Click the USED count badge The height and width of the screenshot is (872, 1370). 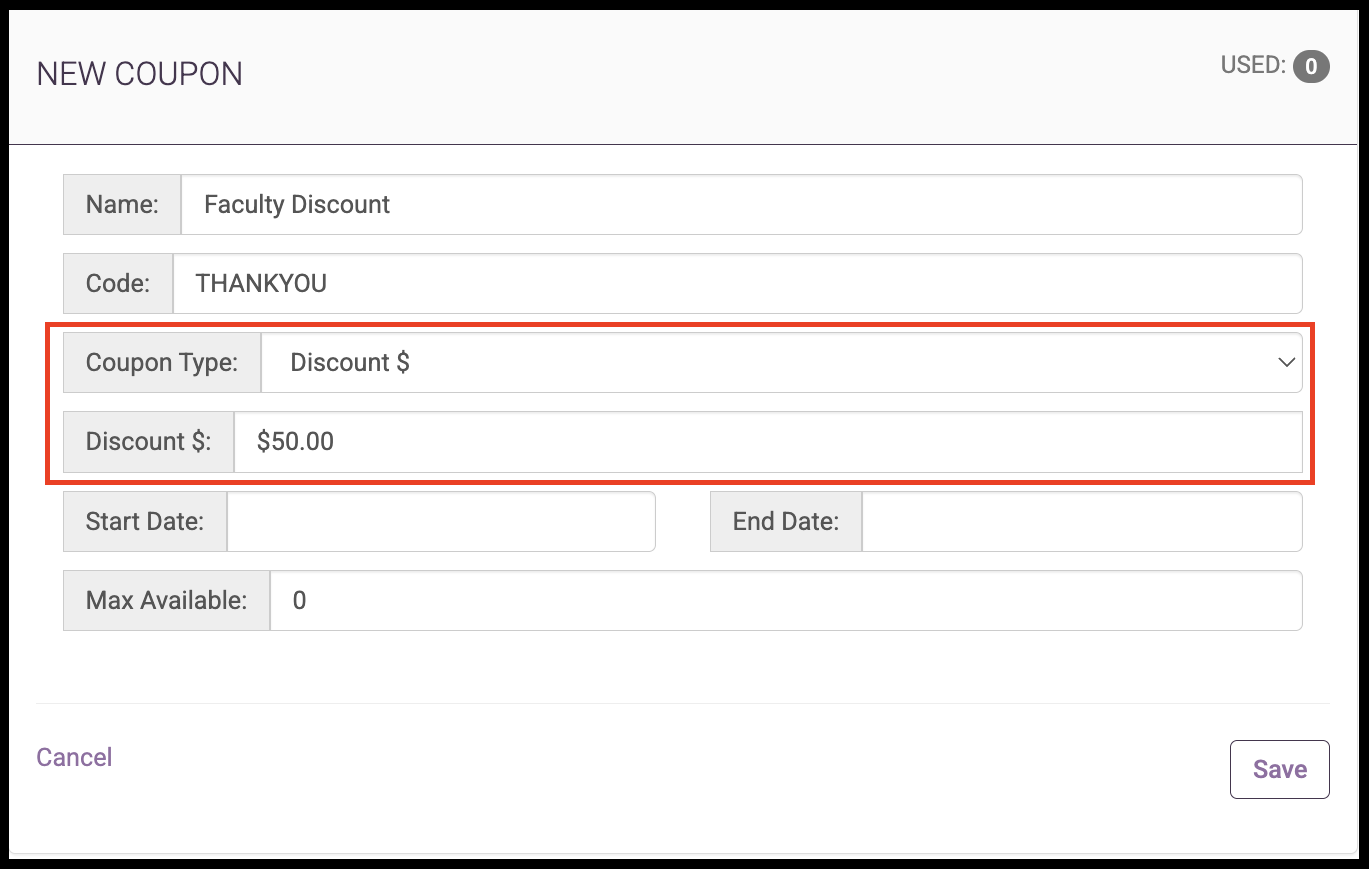(1311, 67)
